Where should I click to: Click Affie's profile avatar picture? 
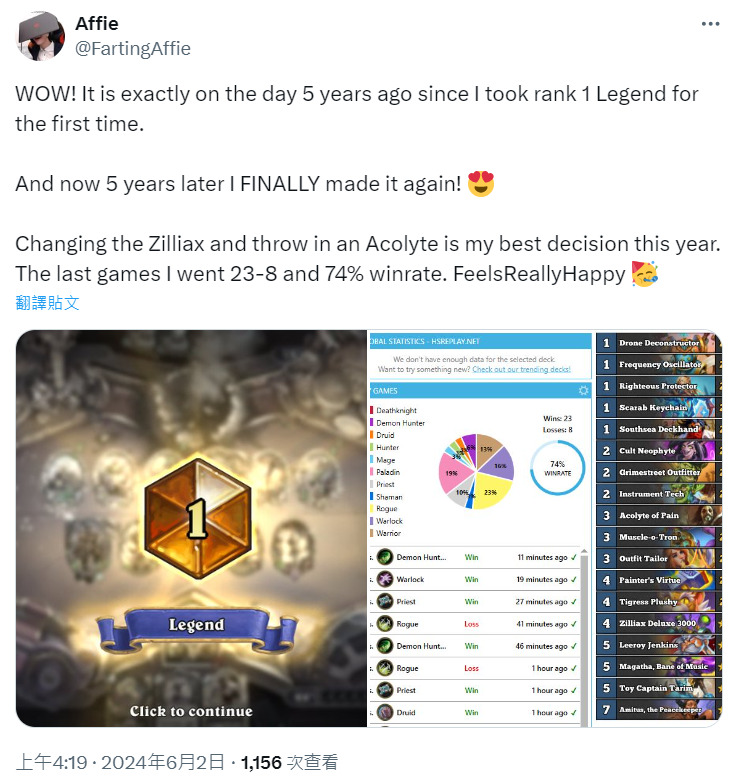point(41,36)
